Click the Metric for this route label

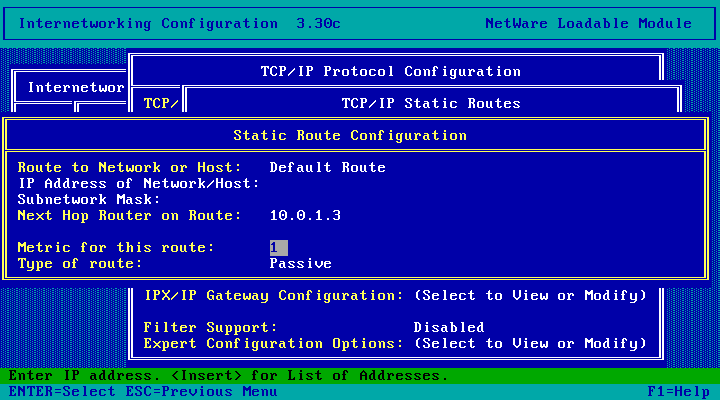click(116, 248)
